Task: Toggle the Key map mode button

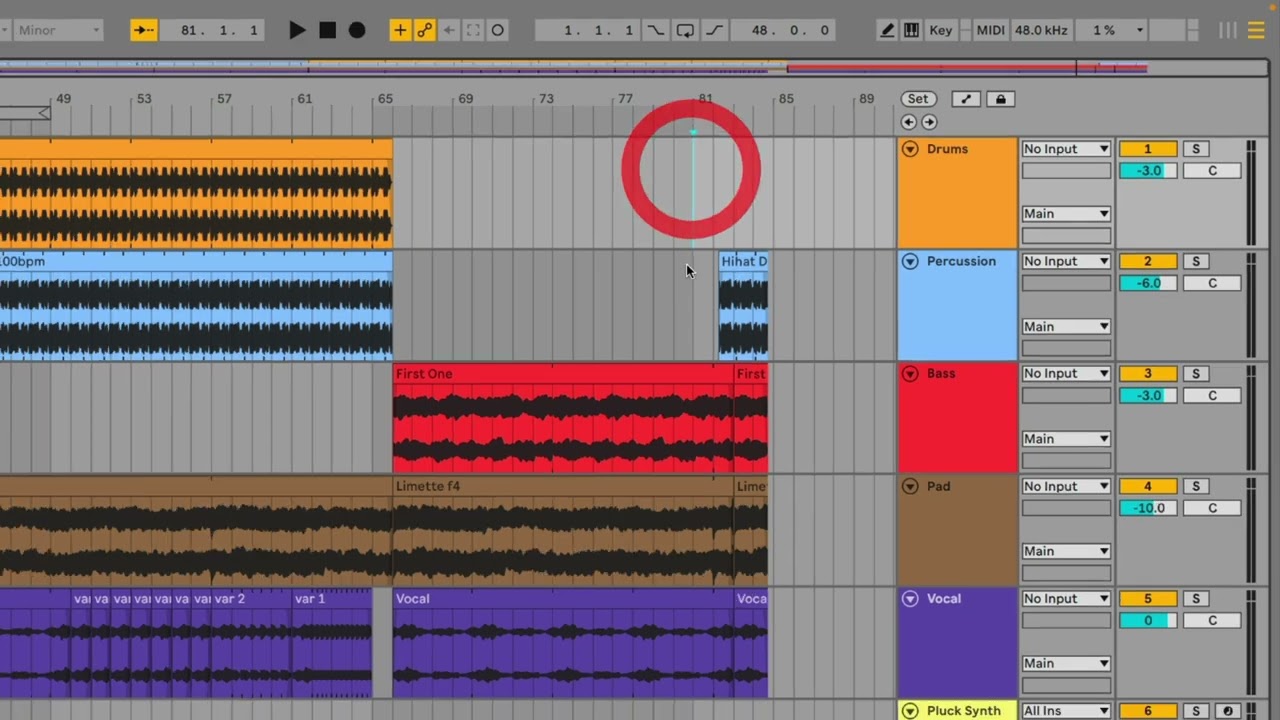Action: (x=941, y=30)
